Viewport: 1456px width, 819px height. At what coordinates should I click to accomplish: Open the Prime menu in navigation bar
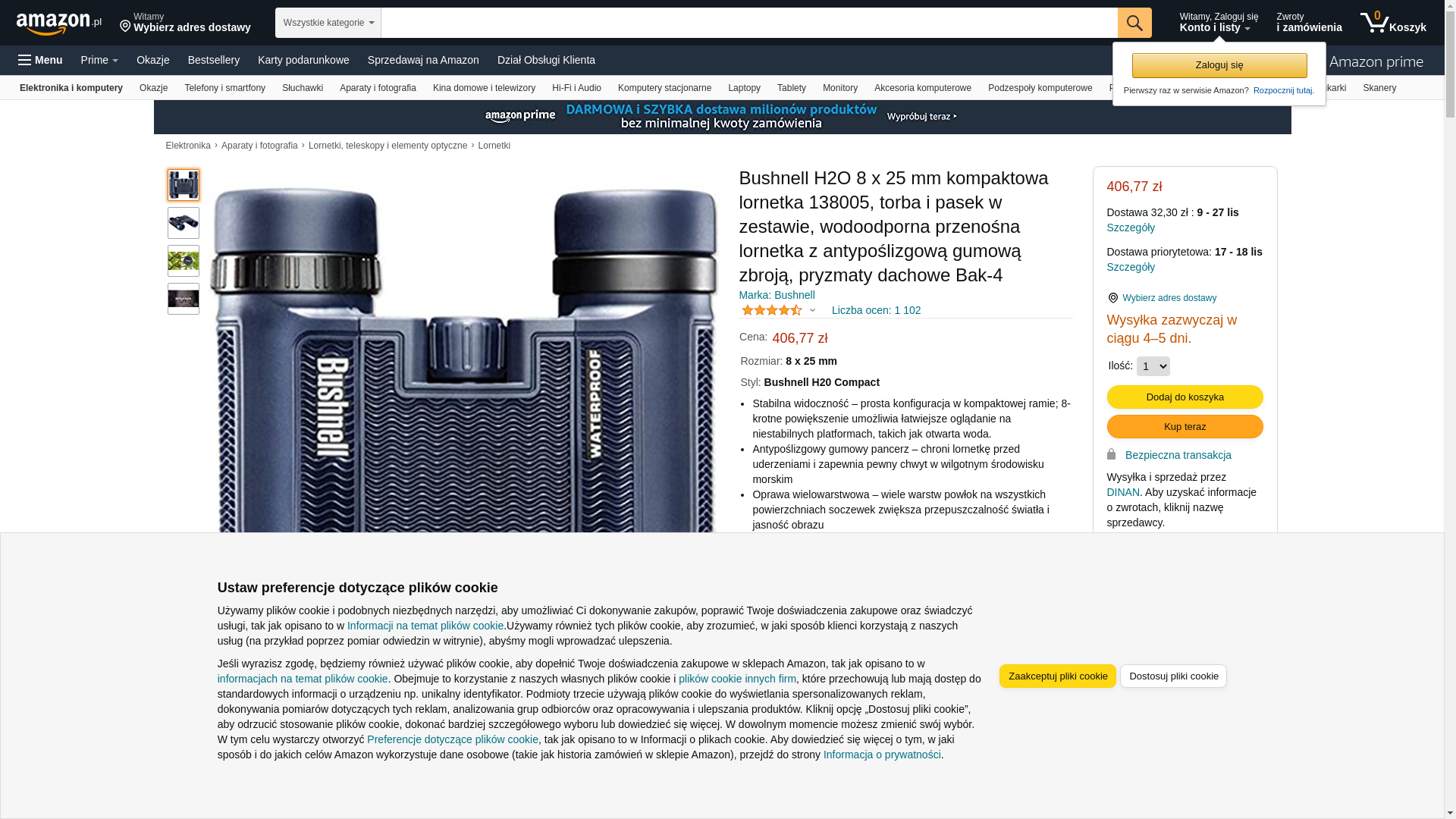point(99,60)
